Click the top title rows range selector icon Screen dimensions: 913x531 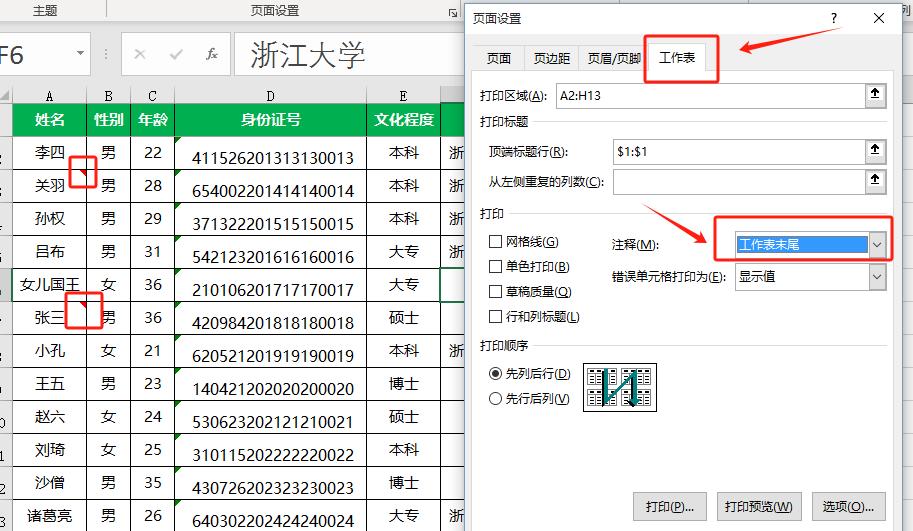pyautogui.click(x=875, y=151)
